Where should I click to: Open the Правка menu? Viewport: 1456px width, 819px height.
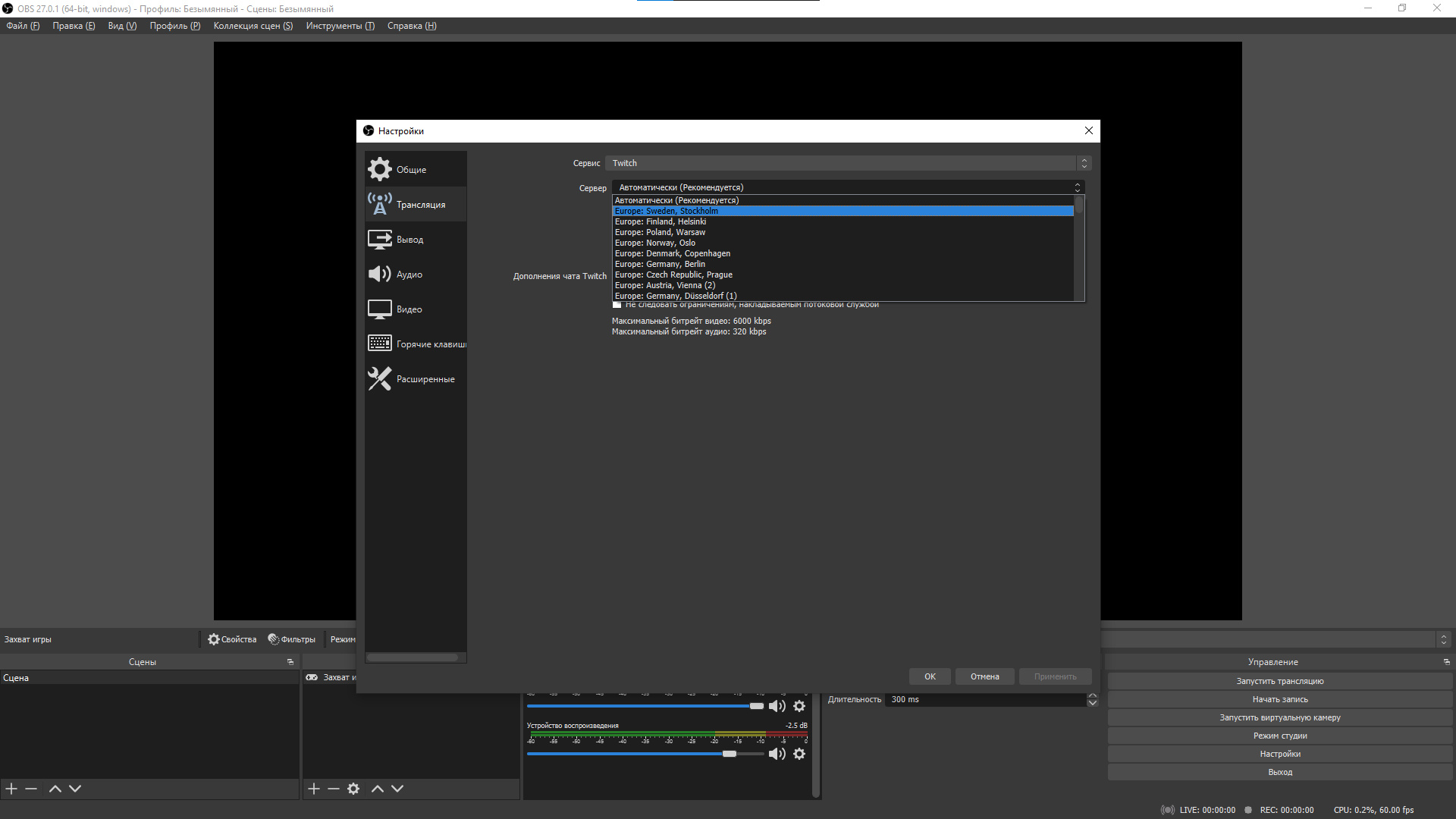pyautogui.click(x=74, y=26)
